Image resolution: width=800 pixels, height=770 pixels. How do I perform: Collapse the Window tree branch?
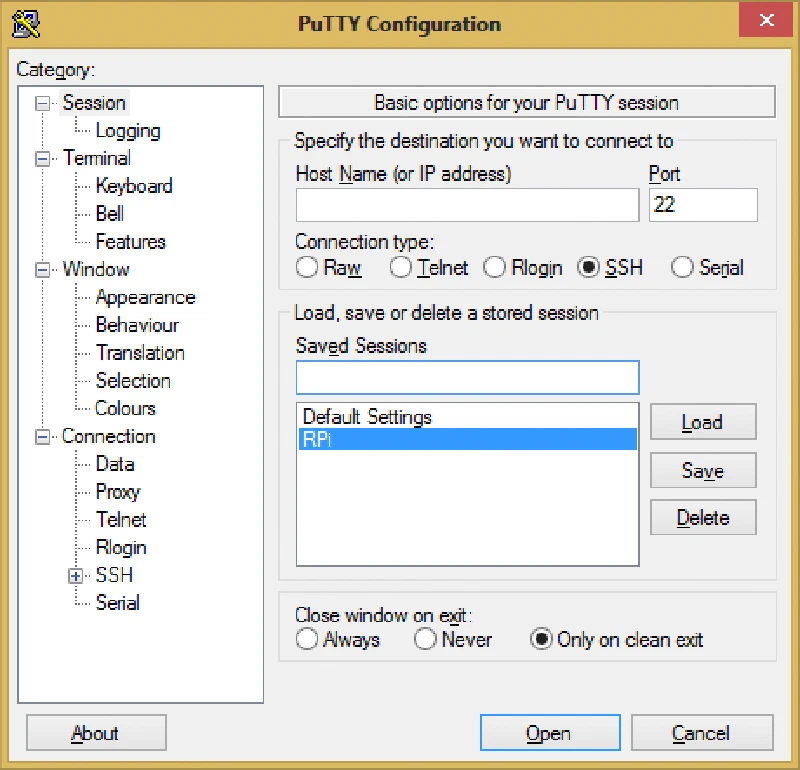coord(41,269)
